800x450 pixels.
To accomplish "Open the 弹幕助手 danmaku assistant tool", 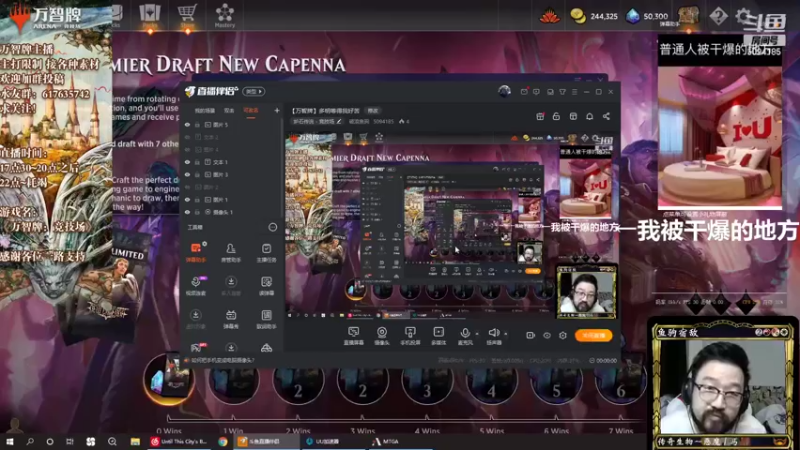I will [x=196, y=253].
